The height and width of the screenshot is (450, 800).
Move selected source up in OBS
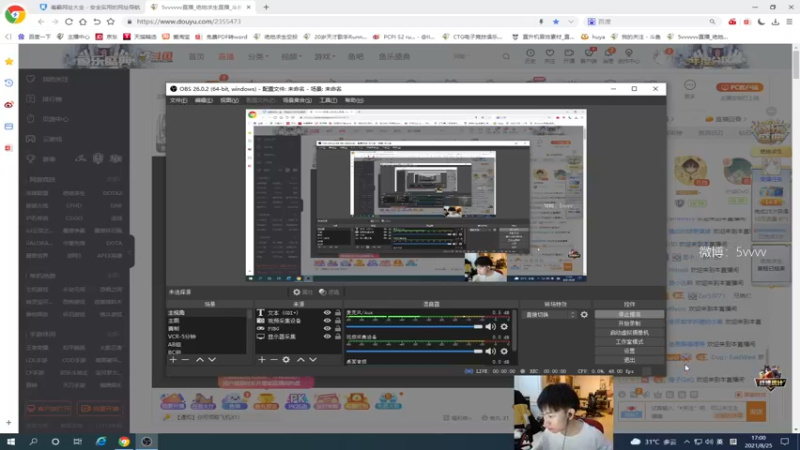301,360
